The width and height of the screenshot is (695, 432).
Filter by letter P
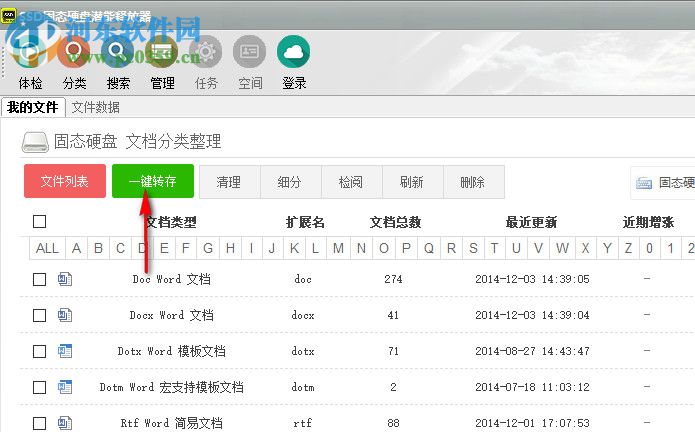pyautogui.click(x=406, y=248)
